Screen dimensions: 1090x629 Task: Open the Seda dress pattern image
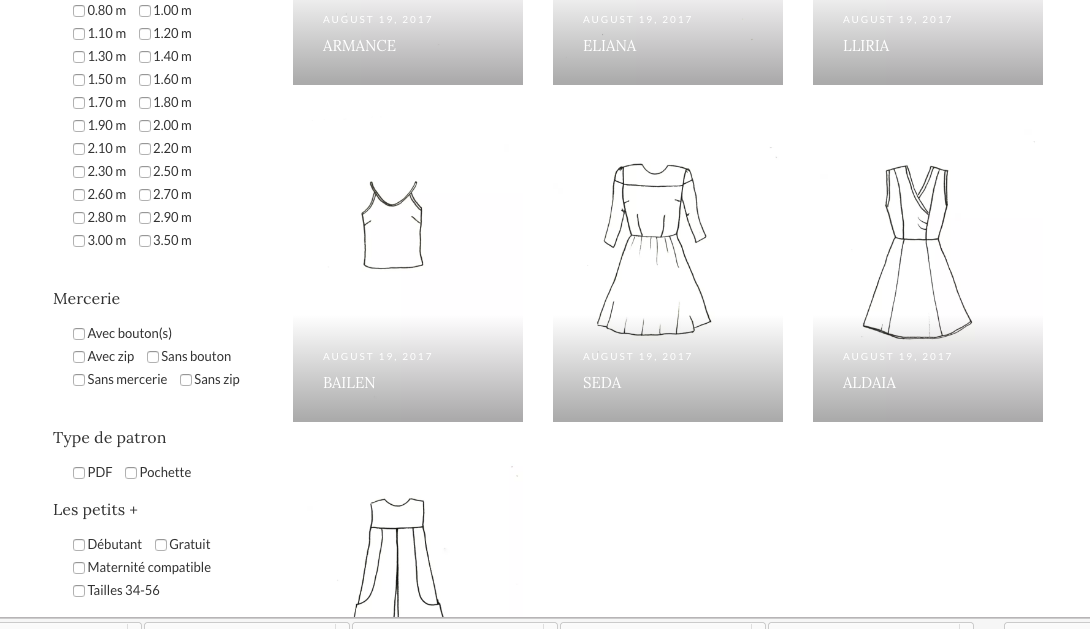[655, 248]
